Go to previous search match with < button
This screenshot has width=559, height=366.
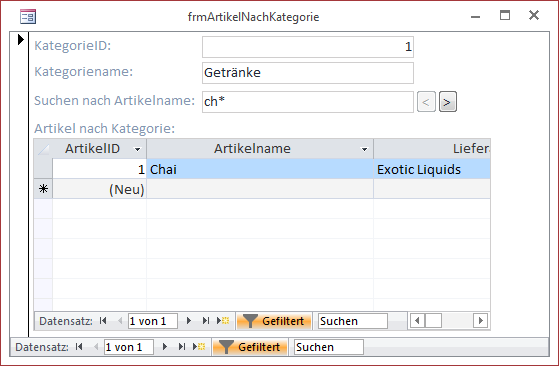[x=426, y=102]
